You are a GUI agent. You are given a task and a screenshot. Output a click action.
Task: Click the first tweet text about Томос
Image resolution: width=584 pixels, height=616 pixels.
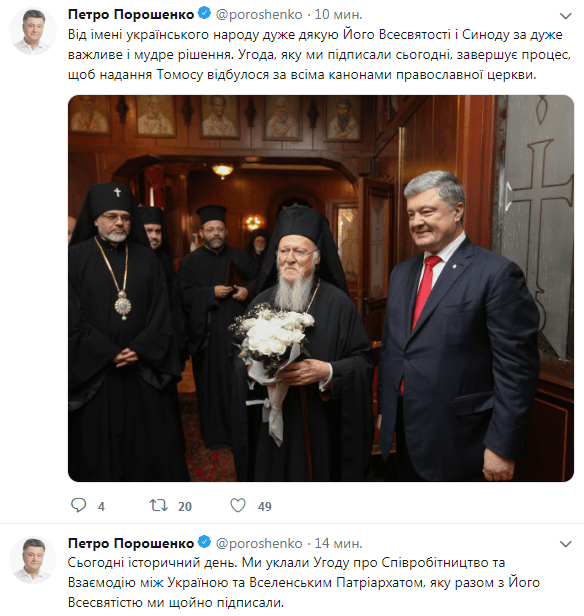click(x=319, y=54)
